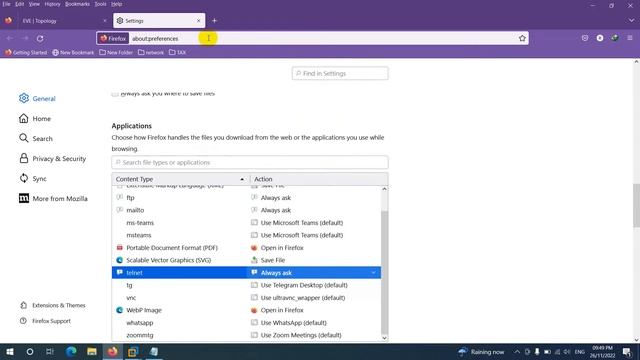Open the extension icon beside the menu button
This screenshot has width=640, height=360.
(x=615, y=38)
